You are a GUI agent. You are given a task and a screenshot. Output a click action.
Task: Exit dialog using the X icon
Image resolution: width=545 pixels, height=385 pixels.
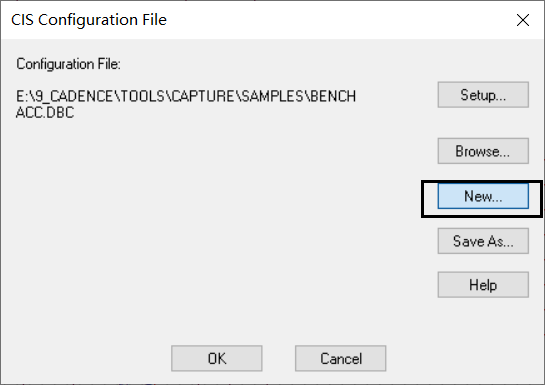coord(523,20)
